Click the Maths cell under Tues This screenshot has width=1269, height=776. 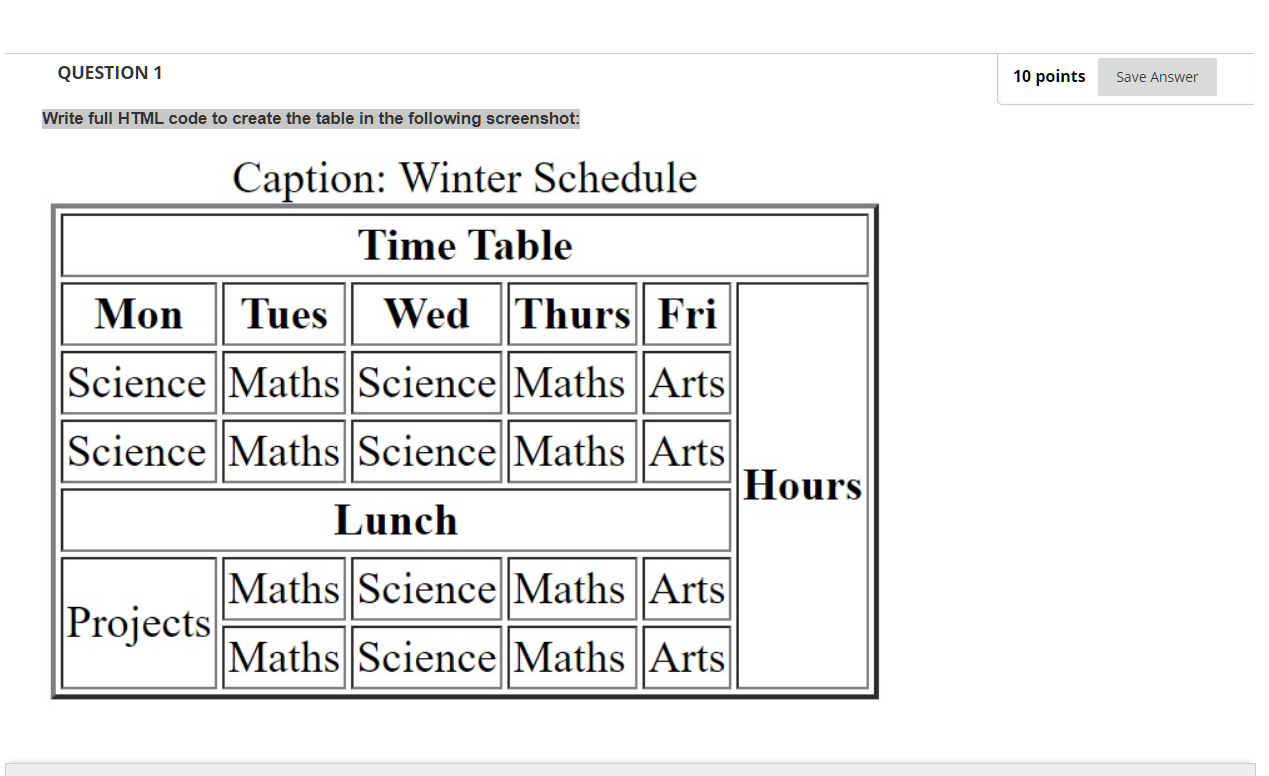pyautogui.click(x=283, y=382)
